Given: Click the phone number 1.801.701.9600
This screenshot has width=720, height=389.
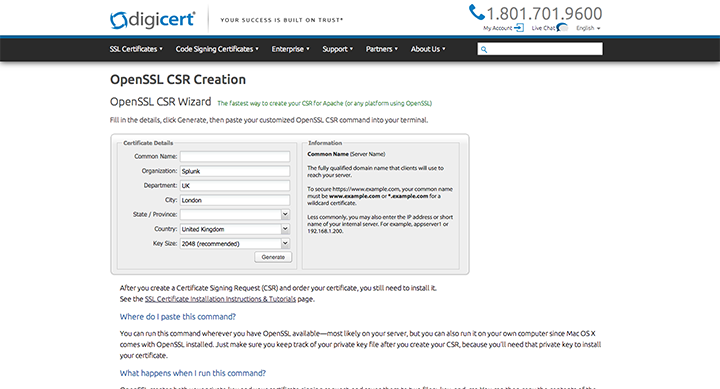Looking at the screenshot, I should pos(544,14).
